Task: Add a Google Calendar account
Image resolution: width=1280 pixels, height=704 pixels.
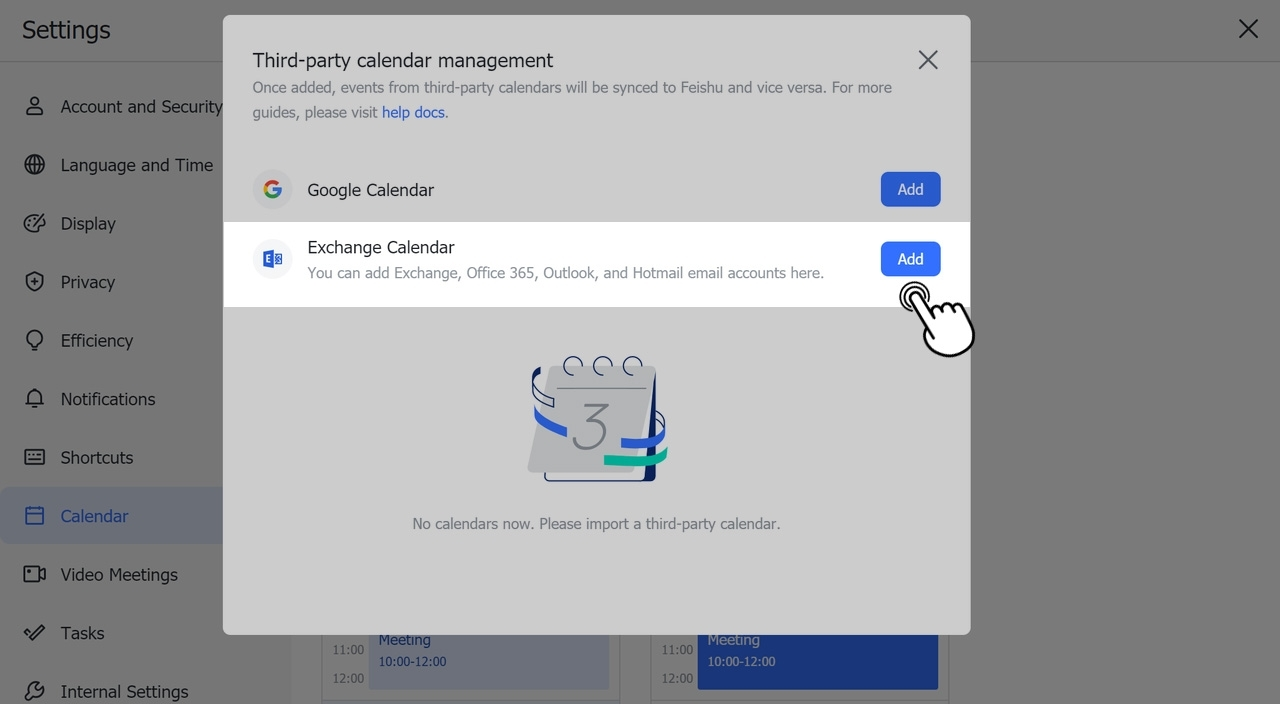Action: click(910, 189)
